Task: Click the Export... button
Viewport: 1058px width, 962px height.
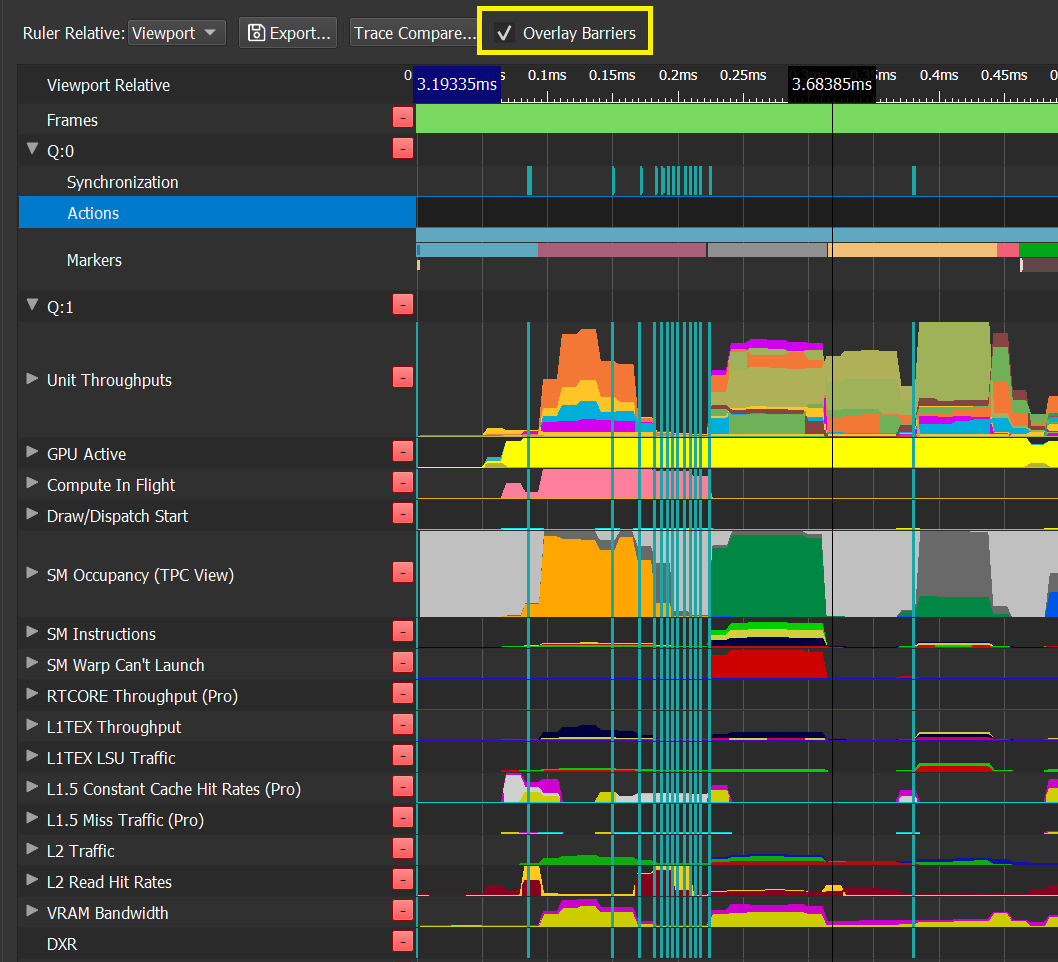Action: pyautogui.click(x=288, y=33)
